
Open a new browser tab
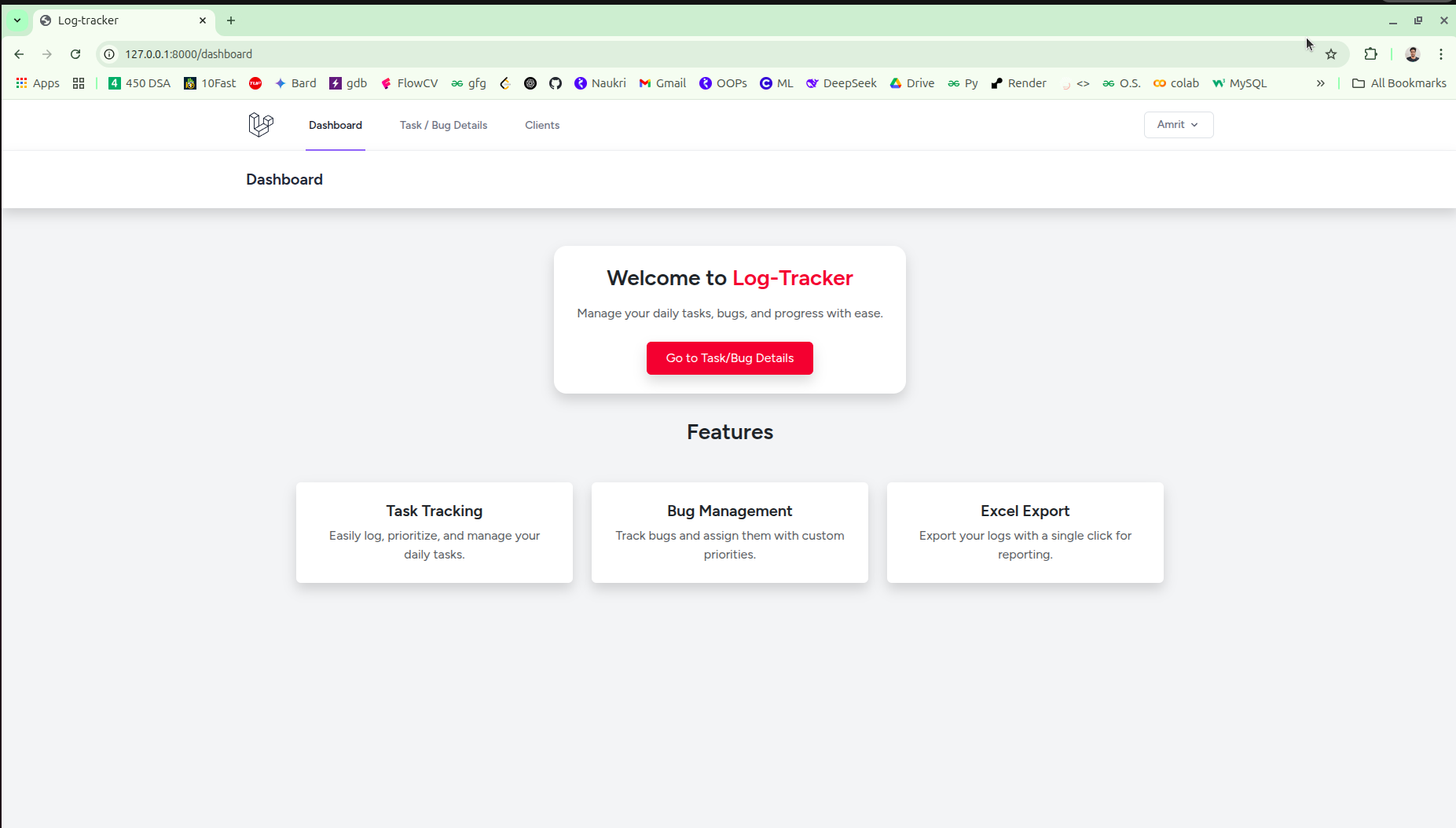coord(231,20)
